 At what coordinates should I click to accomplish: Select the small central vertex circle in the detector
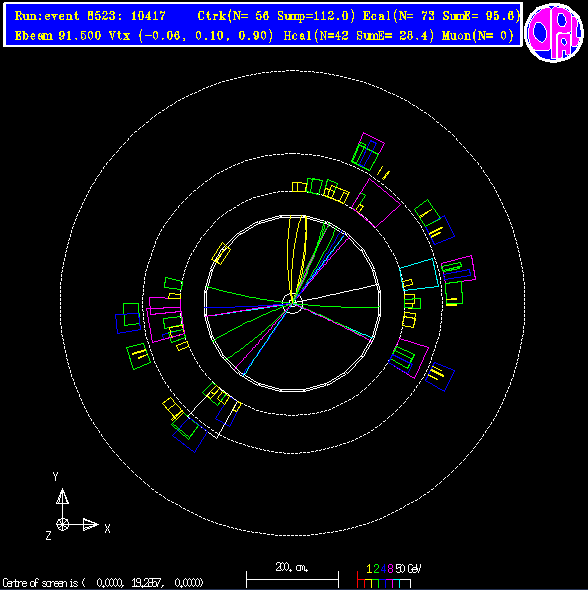[292, 303]
